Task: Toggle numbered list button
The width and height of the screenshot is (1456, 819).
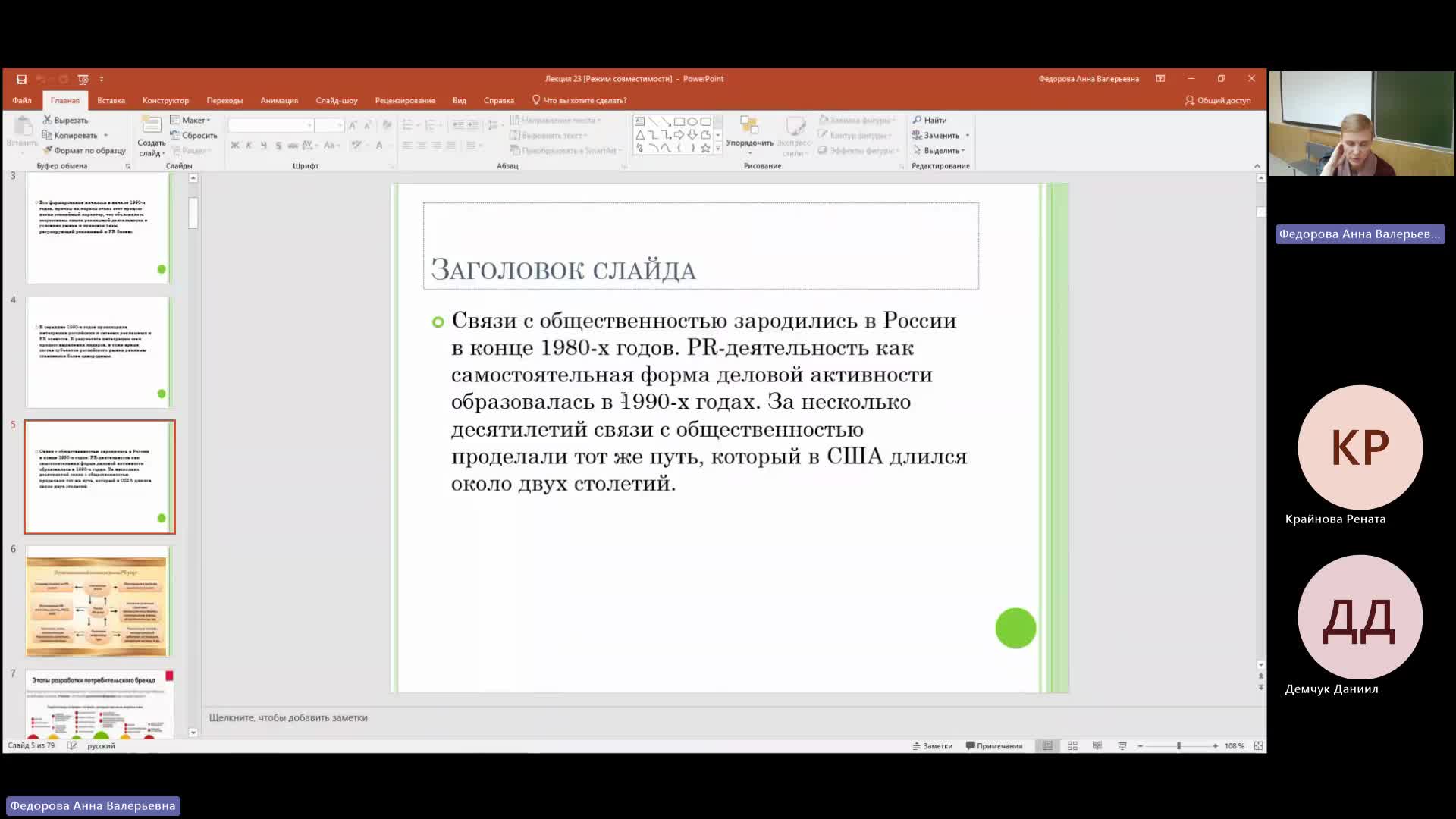Action: point(430,125)
